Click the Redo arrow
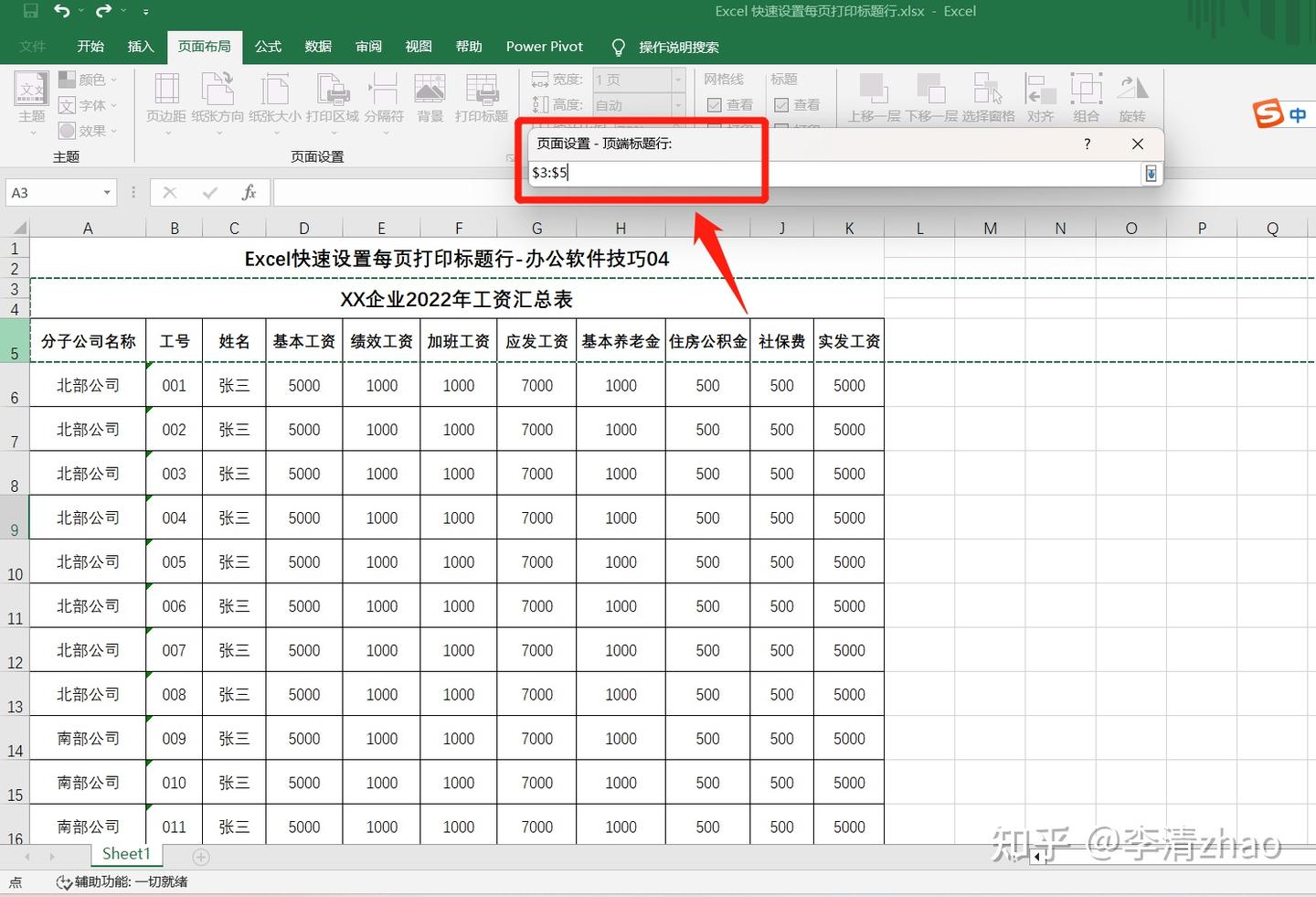 click(x=103, y=11)
